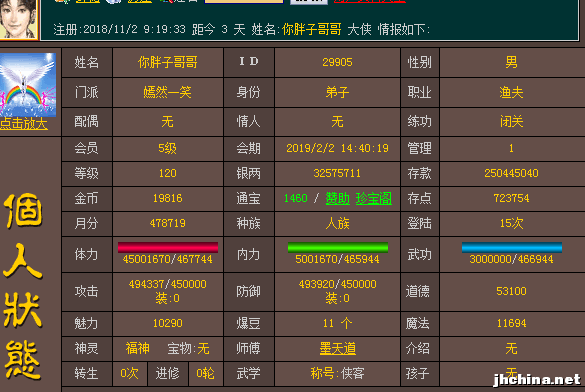Click the 配偶 row value 无
Image resolution: width=585 pixels, height=392 pixels.
tap(168, 122)
